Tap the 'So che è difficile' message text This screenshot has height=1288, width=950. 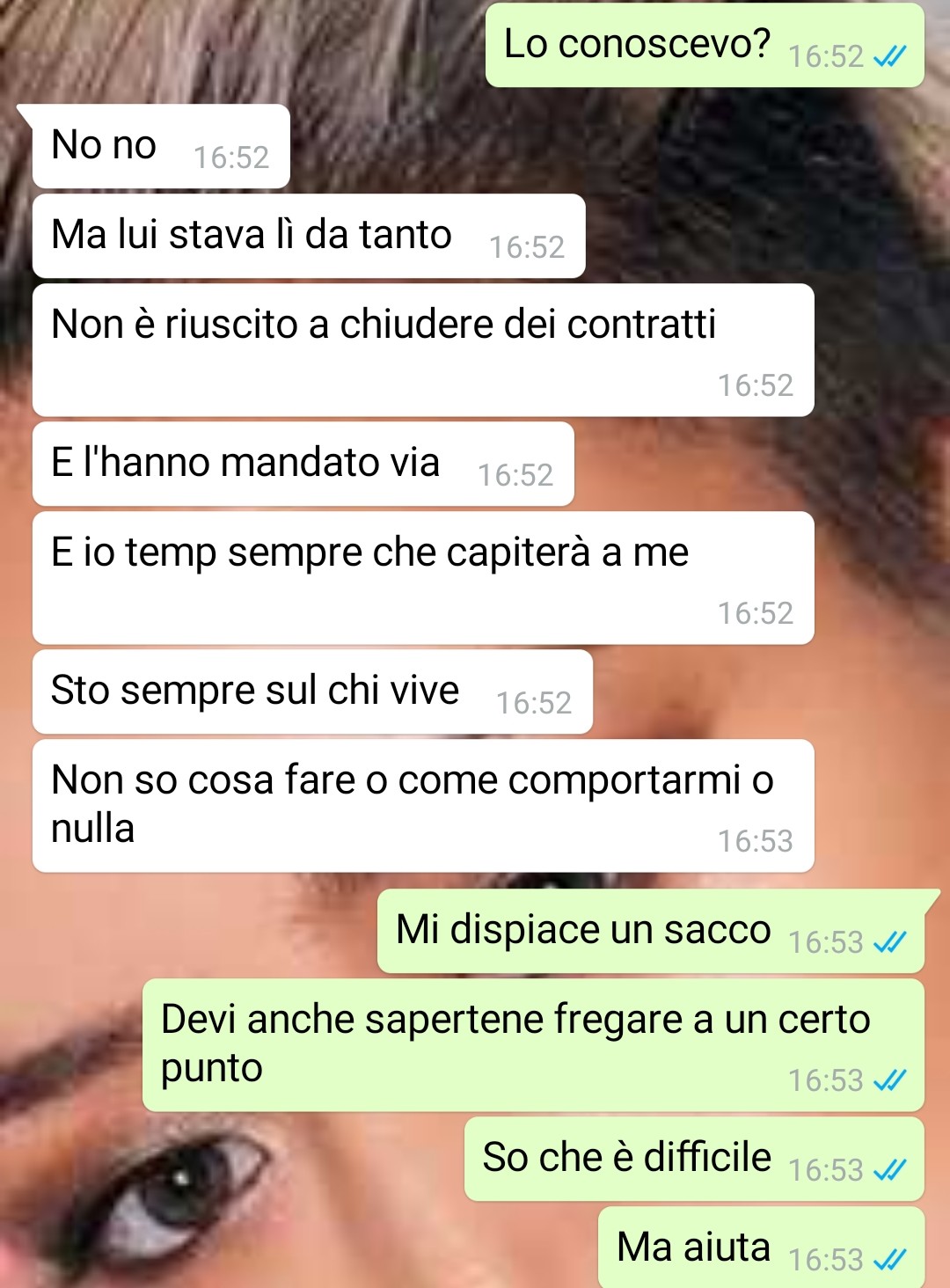[626, 1157]
